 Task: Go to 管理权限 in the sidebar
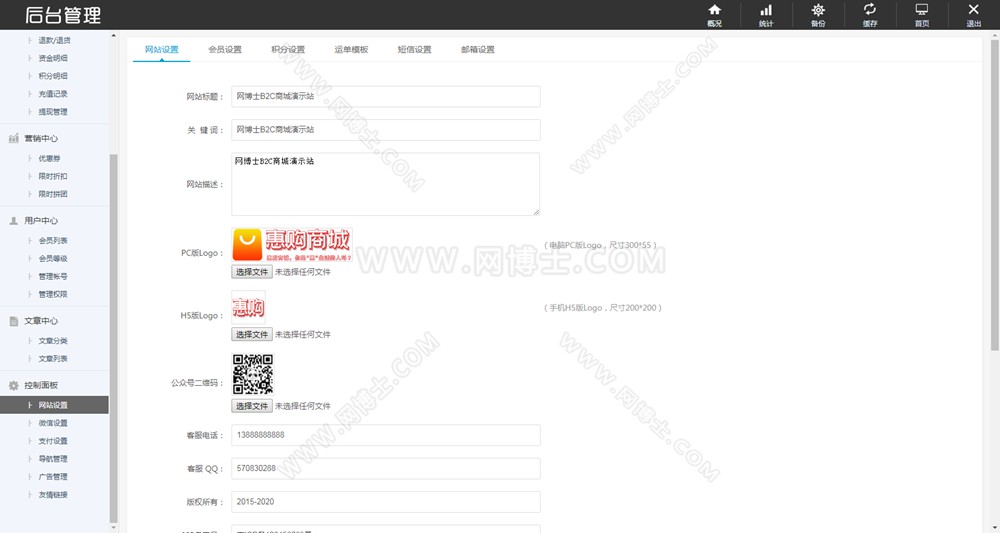pos(54,294)
